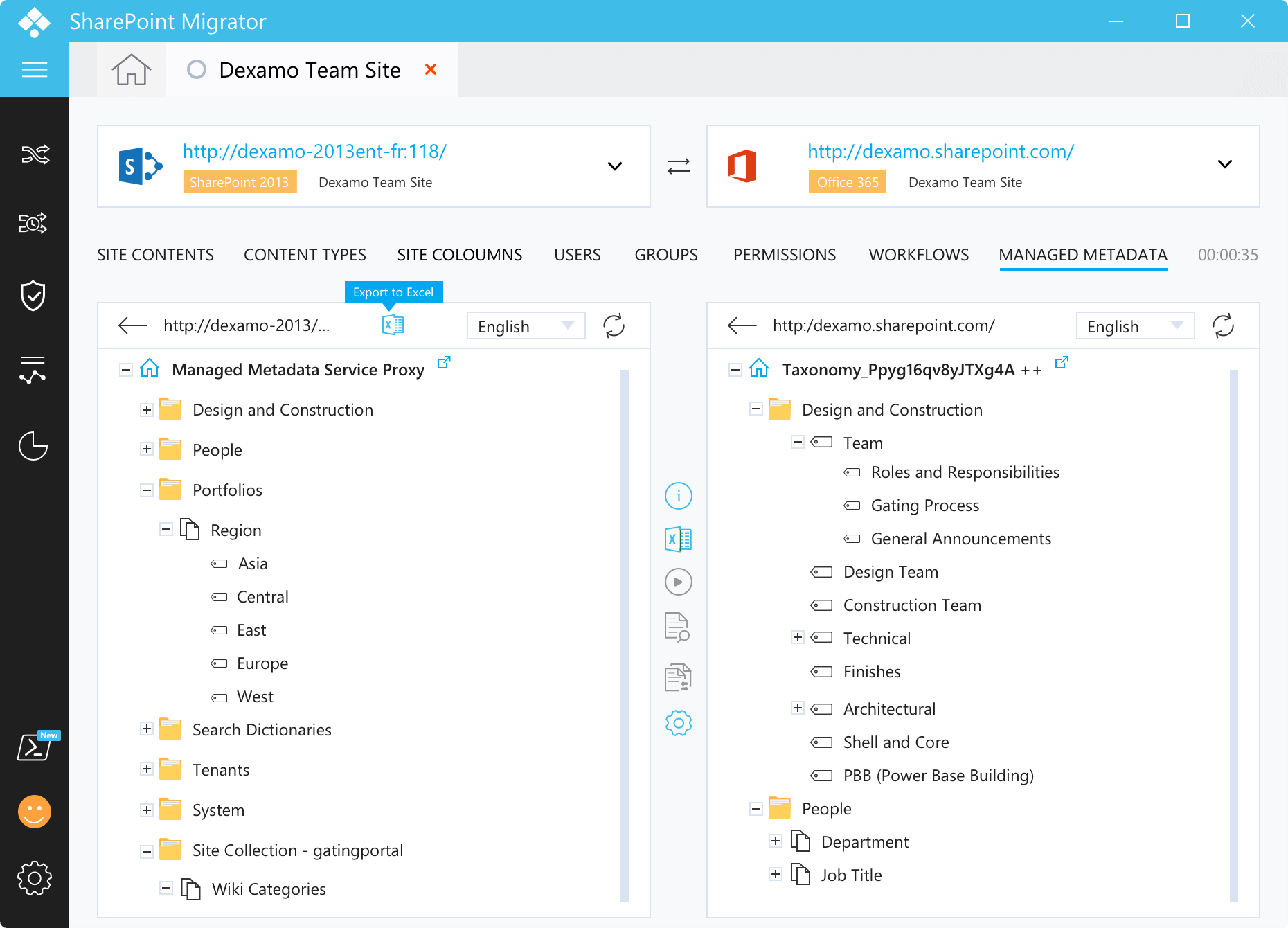Click the info icon in center toolbar

pos(679,496)
